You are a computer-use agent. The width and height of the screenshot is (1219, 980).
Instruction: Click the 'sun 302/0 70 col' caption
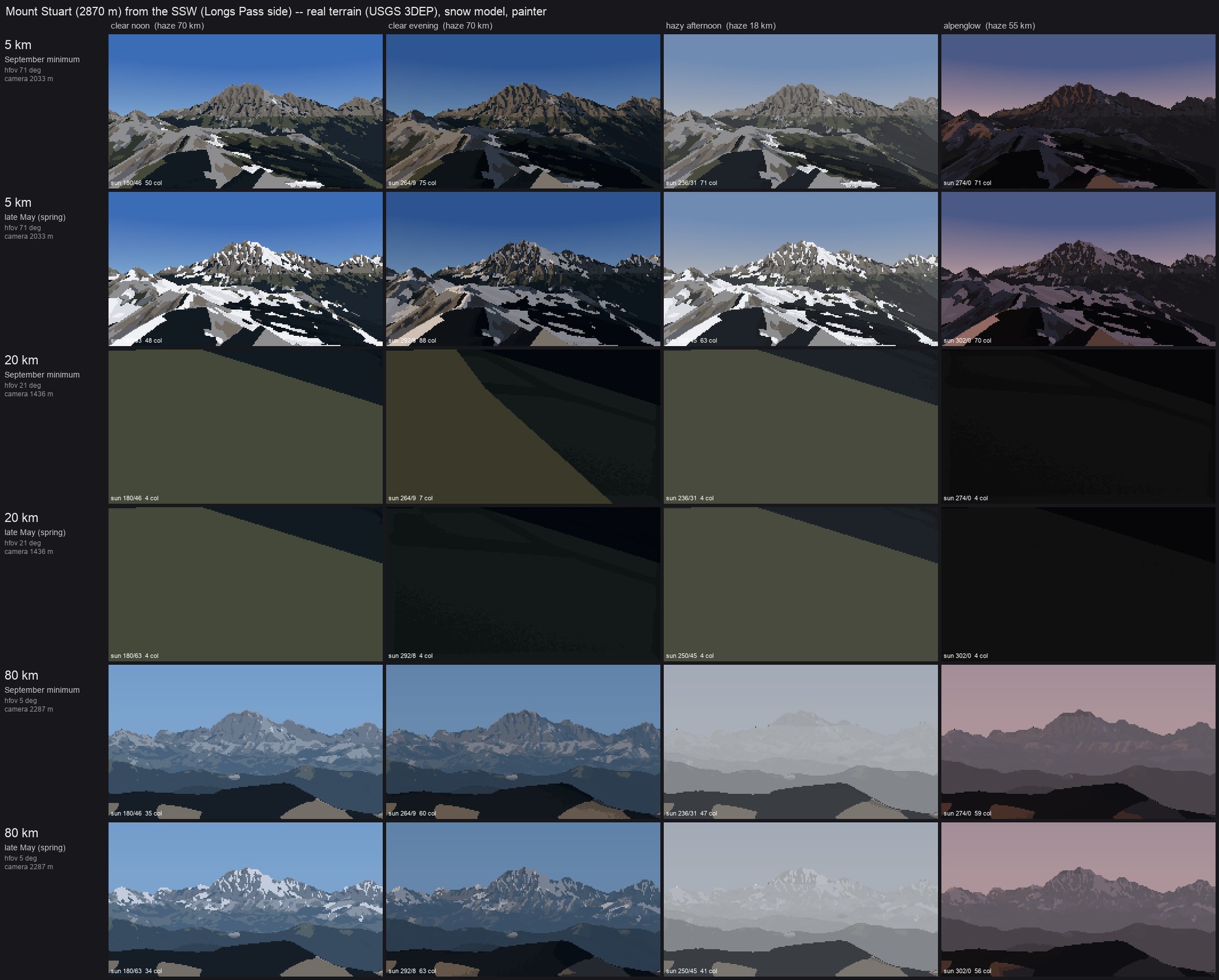click(x=967, y=341)
